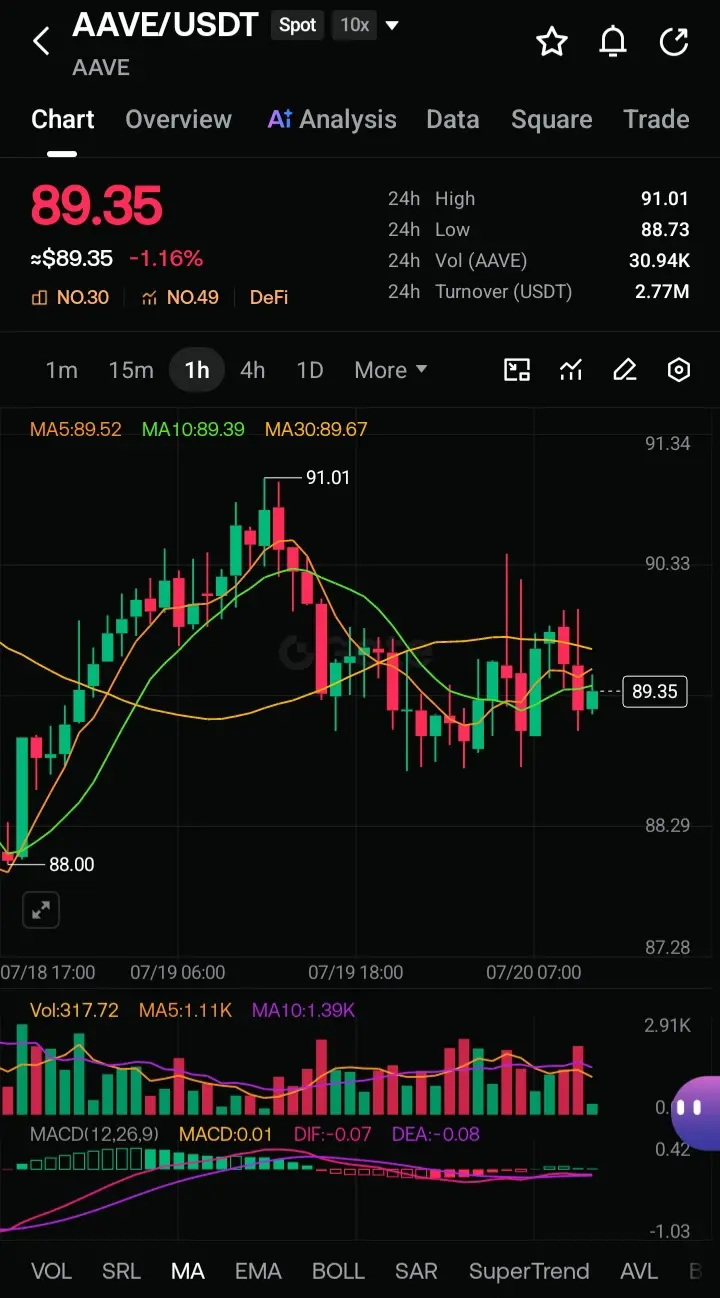The image size is (720, 1298).
Task: Tap the -1.16% change value
Action: pos(166,258)
